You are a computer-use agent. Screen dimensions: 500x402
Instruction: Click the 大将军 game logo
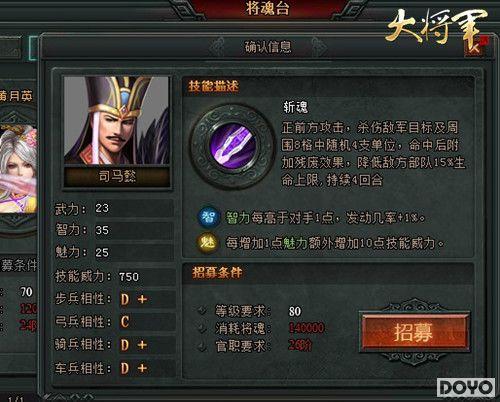[437, 29]
